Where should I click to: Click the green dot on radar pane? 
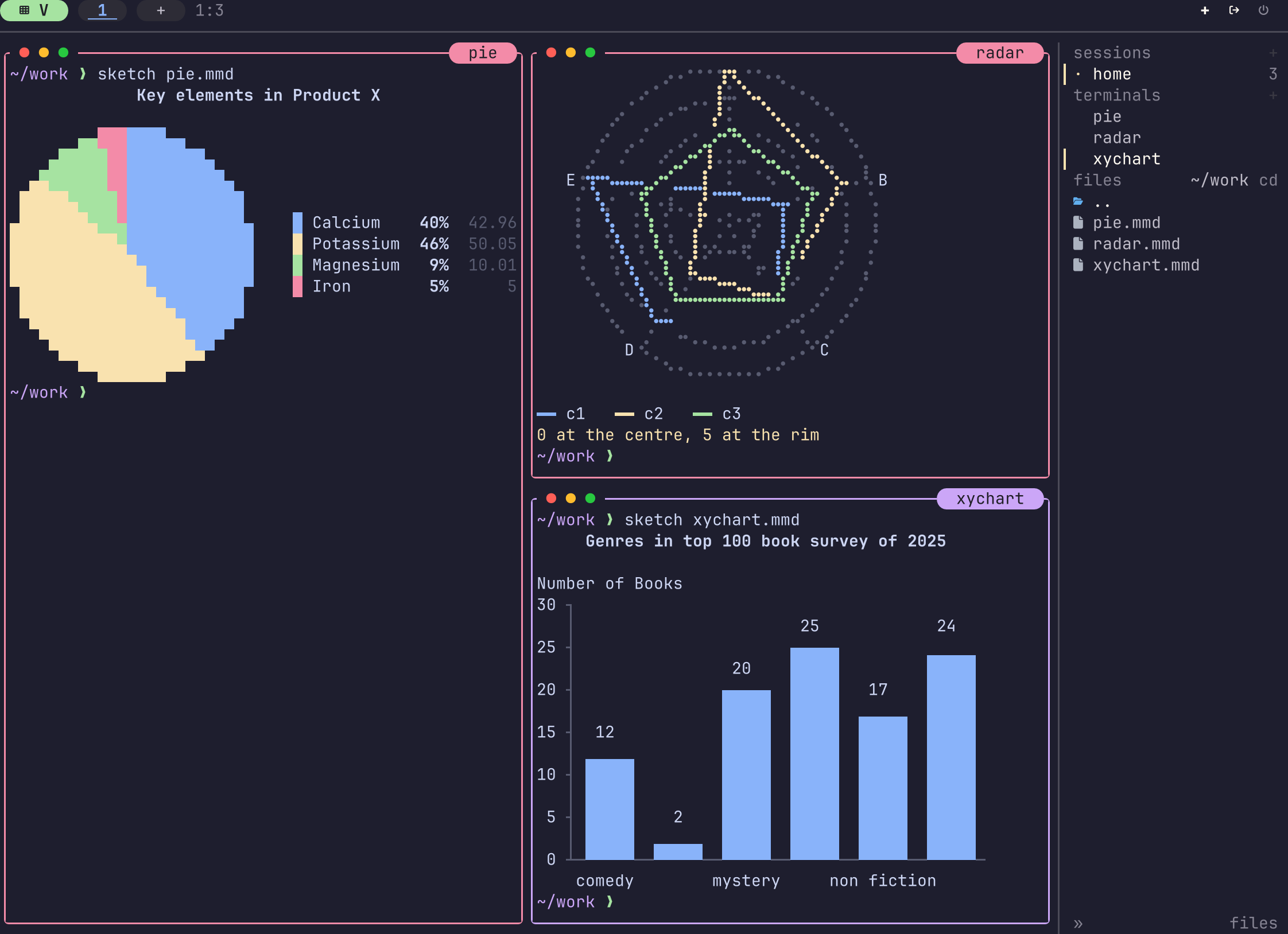590,53
